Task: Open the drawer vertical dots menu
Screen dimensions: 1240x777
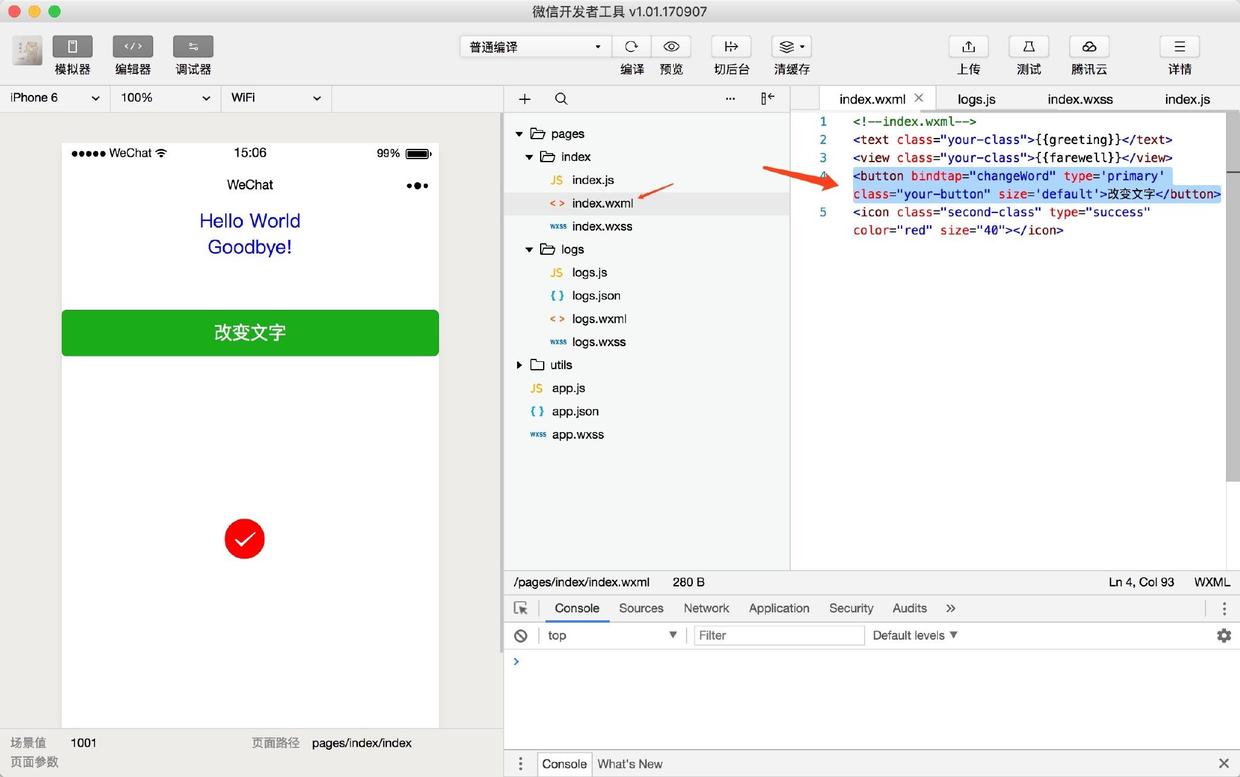Action: [x=520, y=764]
